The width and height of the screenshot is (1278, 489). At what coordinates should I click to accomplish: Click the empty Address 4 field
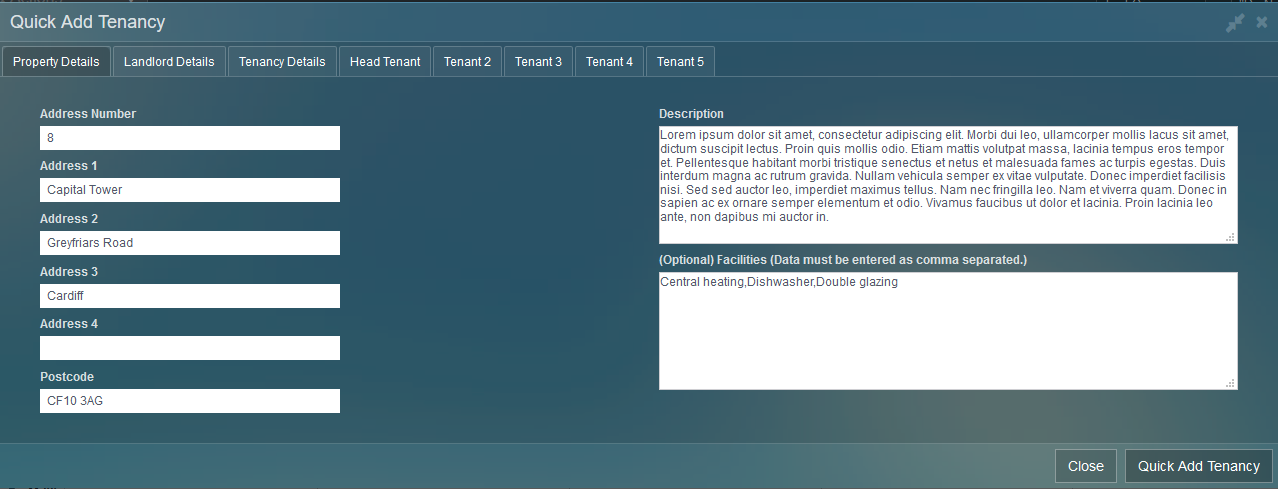[190, 348]
